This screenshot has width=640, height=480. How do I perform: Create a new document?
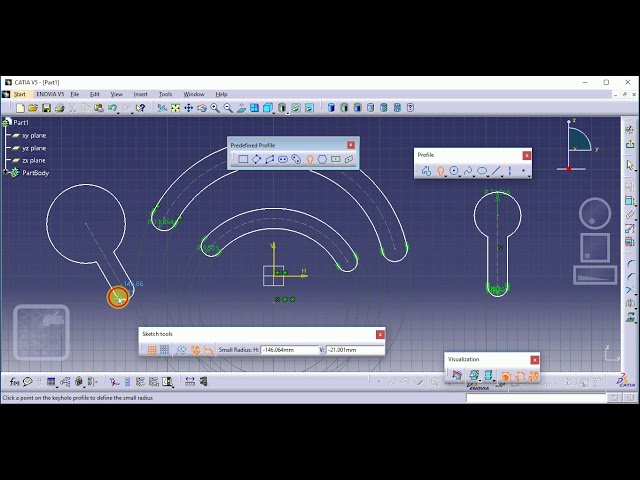click(20, 108)
